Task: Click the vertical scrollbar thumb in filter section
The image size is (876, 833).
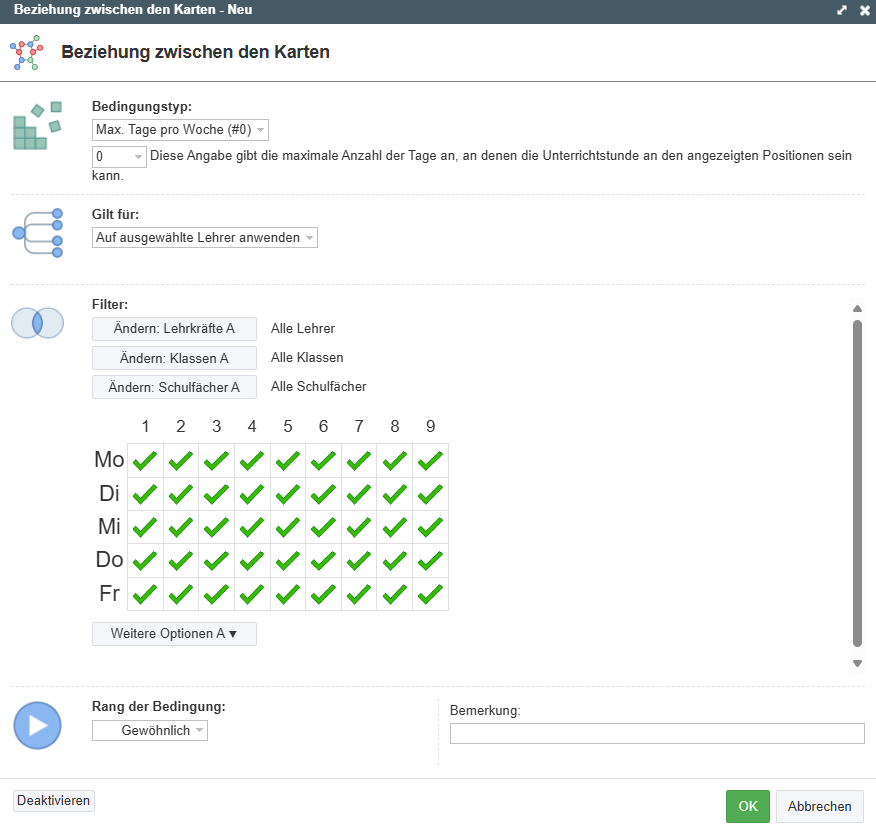Action: click(858, 483)
